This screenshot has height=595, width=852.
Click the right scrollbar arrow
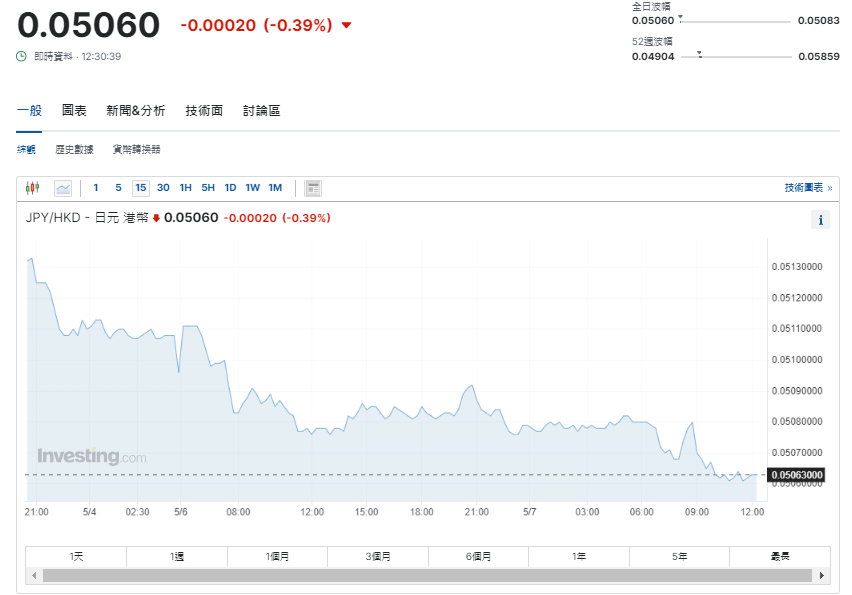coord(822,576)
